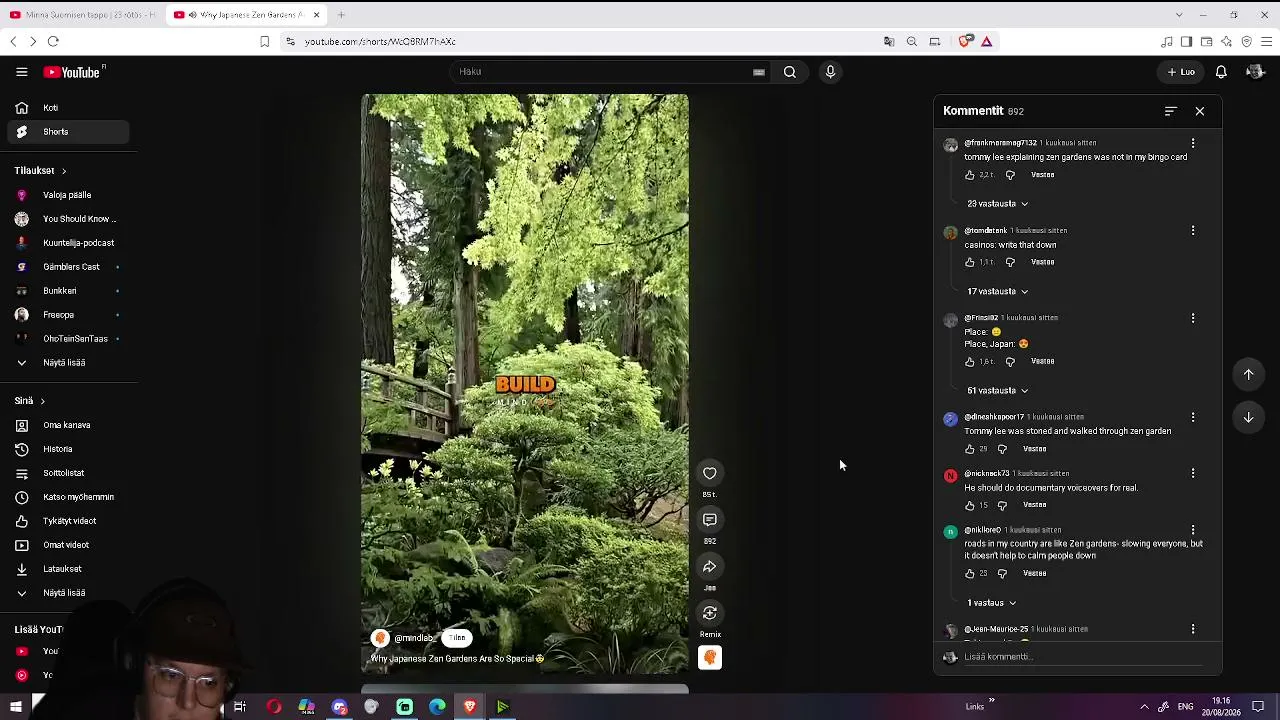Go to the previous Short
The image size is (1280, 720).
[1249, 375]
